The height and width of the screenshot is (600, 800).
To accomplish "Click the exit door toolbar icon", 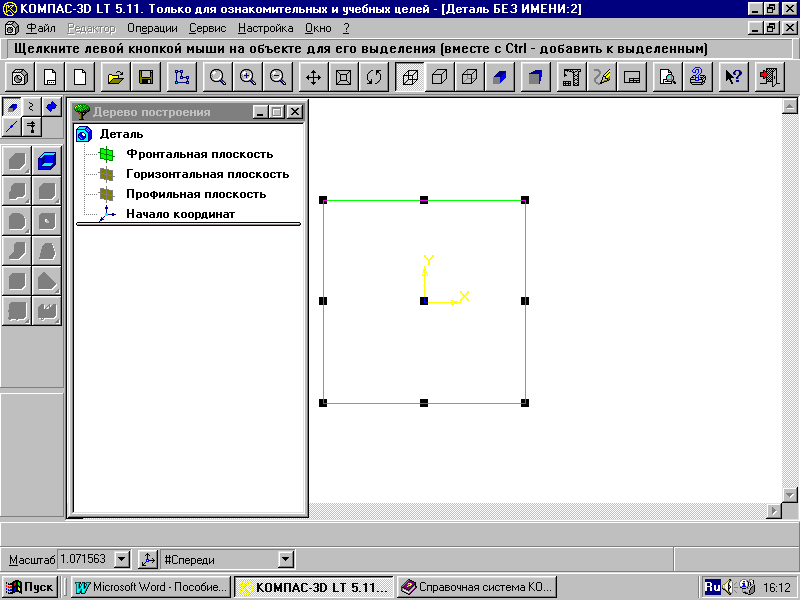I will click(769, 77).
